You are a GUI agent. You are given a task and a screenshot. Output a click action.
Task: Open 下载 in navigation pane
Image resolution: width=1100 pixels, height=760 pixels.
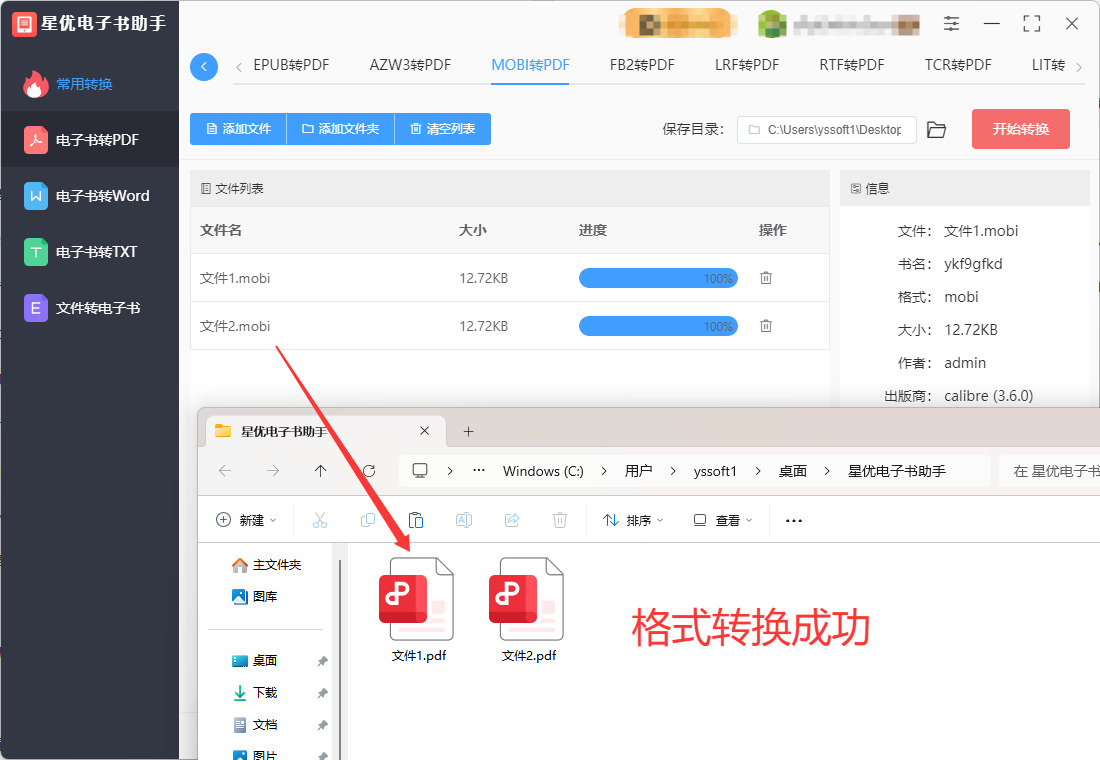point(255,693)
